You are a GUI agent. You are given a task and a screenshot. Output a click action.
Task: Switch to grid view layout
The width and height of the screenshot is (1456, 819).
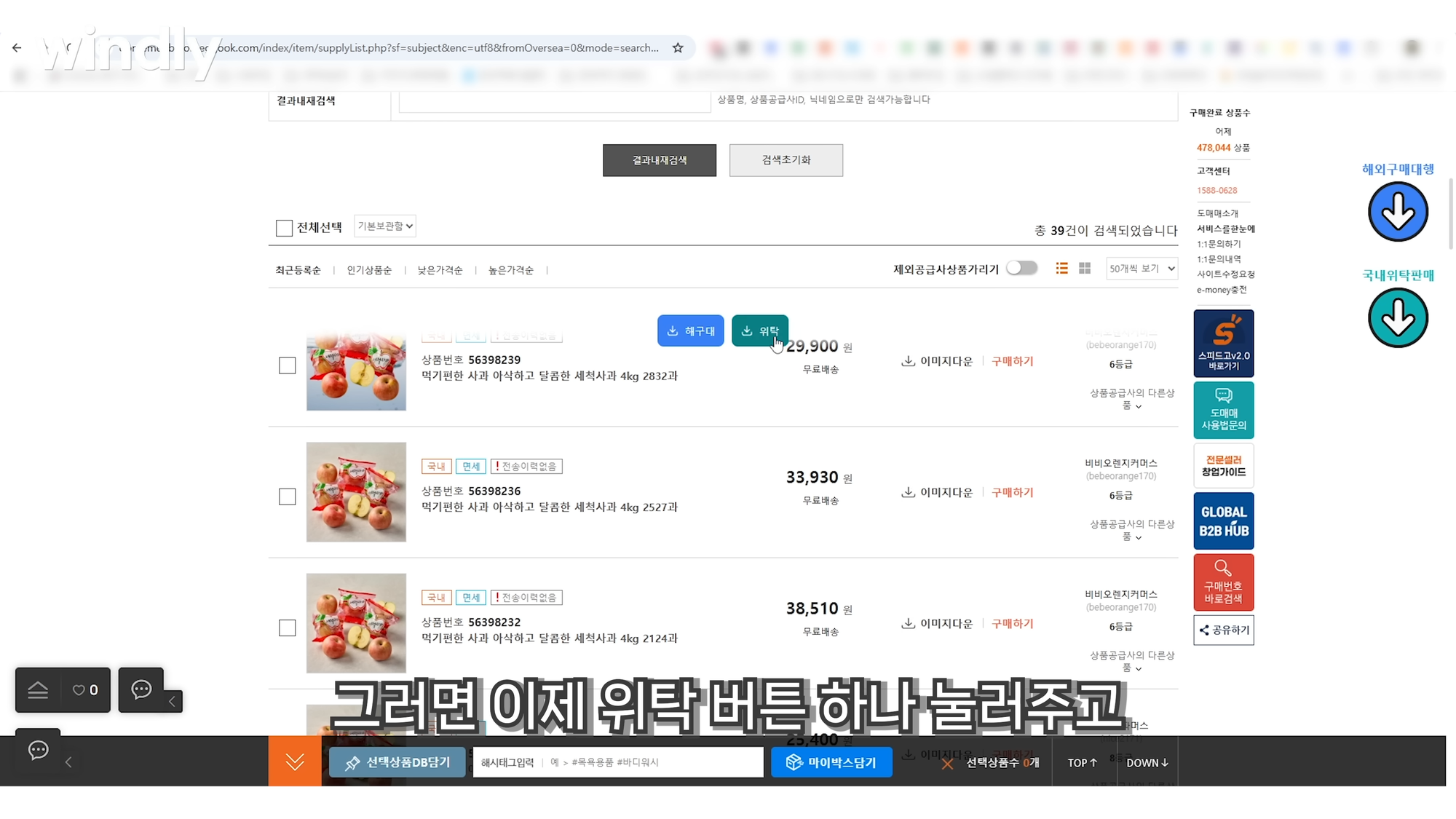(1085, 268)
